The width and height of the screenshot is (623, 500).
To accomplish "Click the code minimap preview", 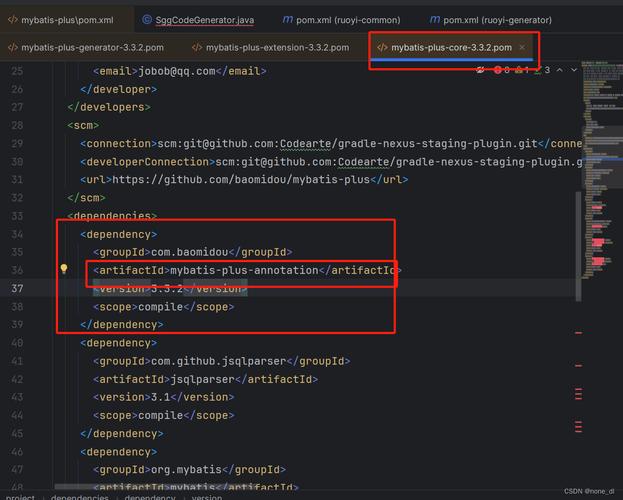I will pos(602,169).
